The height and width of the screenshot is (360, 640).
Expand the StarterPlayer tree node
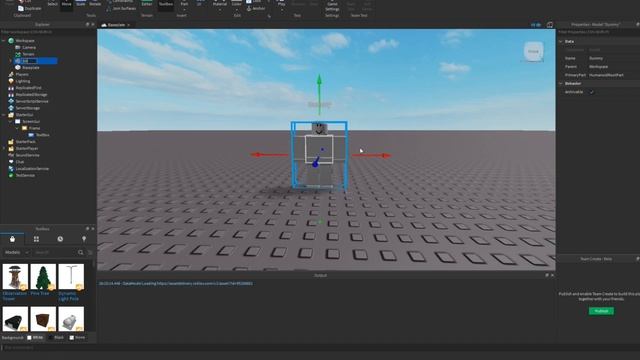[x=4, y=148]
